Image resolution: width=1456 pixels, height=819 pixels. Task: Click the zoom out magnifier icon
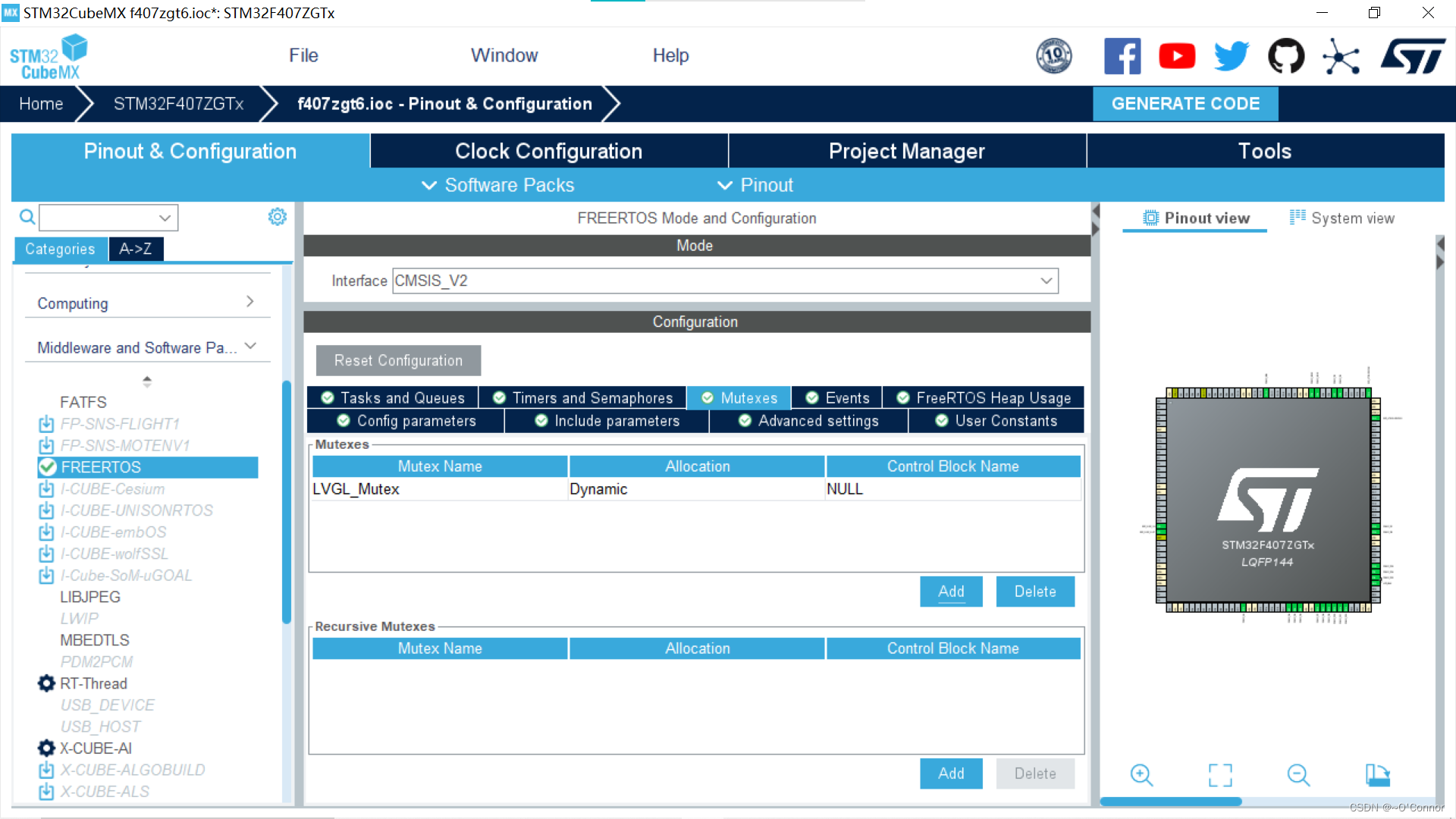click(1298, 774)
